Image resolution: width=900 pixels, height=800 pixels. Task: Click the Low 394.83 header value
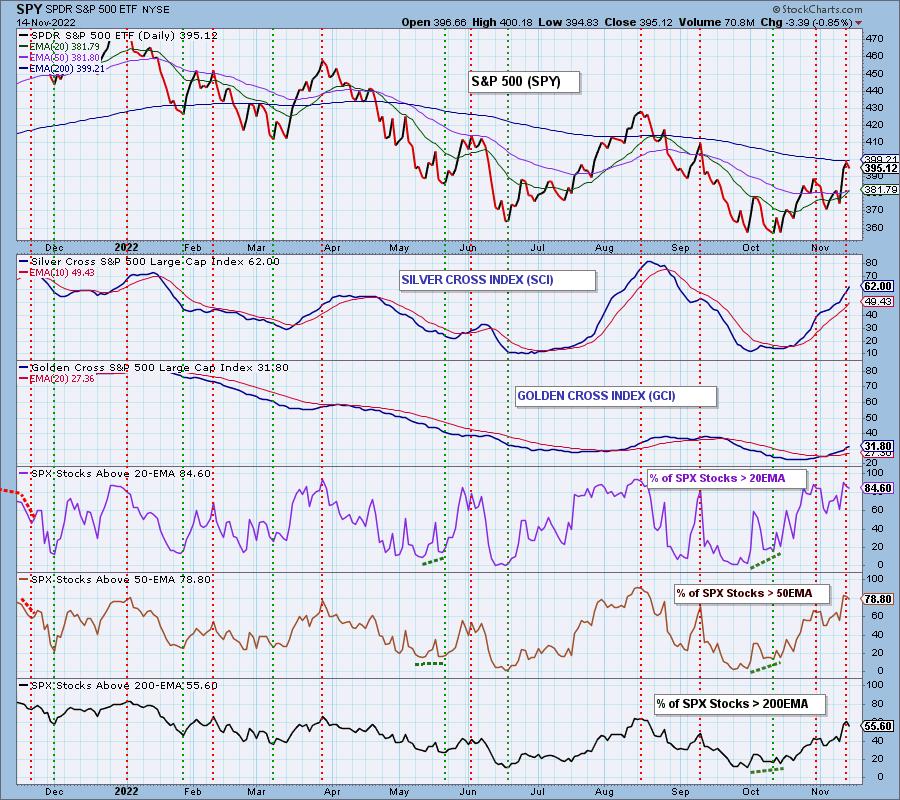coord(568,22)
